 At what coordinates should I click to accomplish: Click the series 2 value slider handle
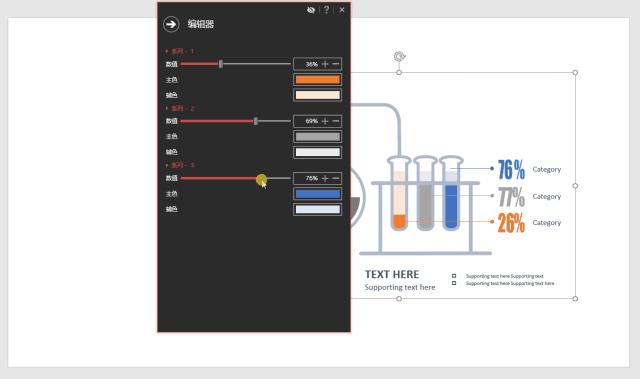256,121
